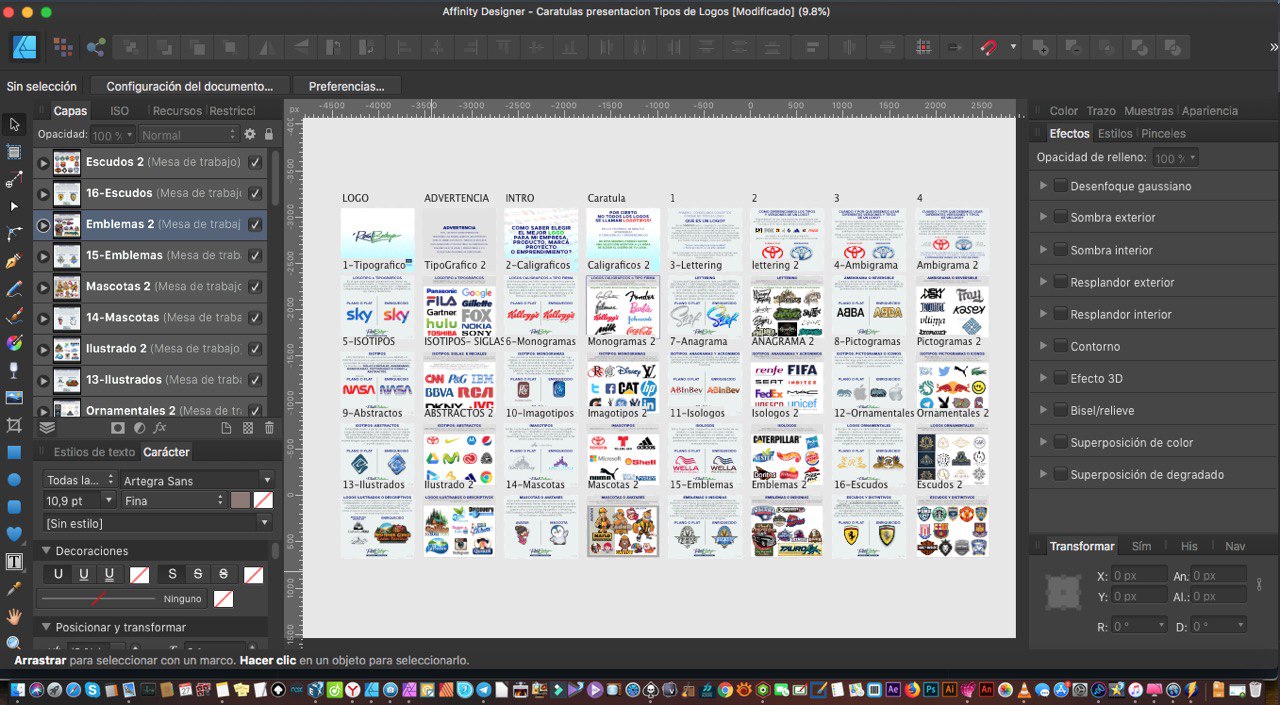Toggle the snapping magnet icon
1280x705 pixels.
click(x=988, y=47)
